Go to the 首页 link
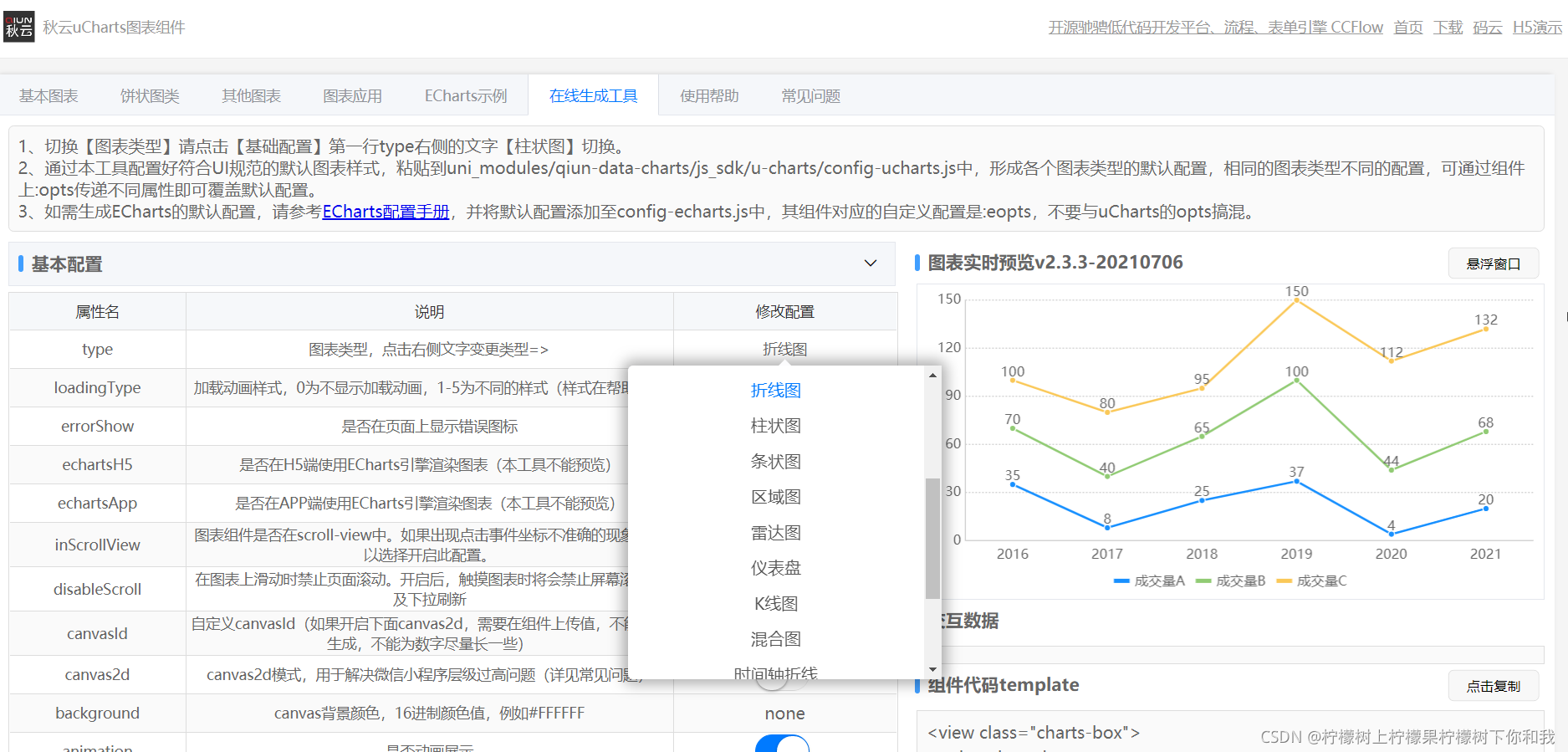1568x752 pixels. (x=1408, y=28)
